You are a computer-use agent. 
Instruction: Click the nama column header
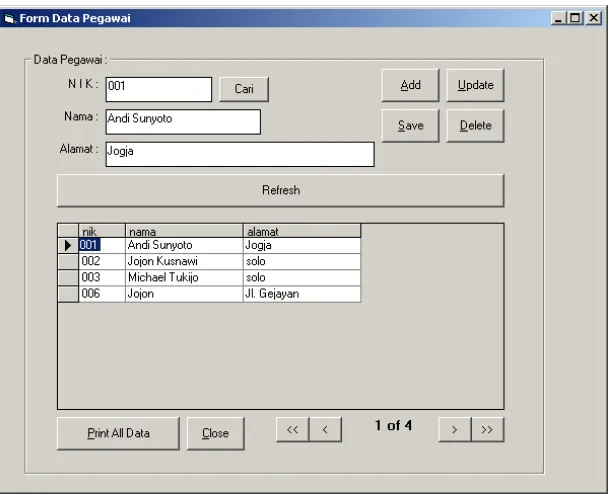184,231
